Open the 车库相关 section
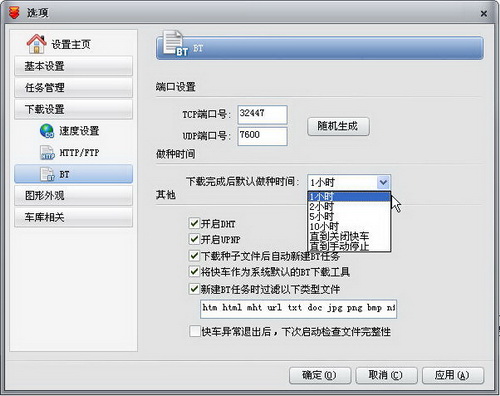 tap(73, 217)
